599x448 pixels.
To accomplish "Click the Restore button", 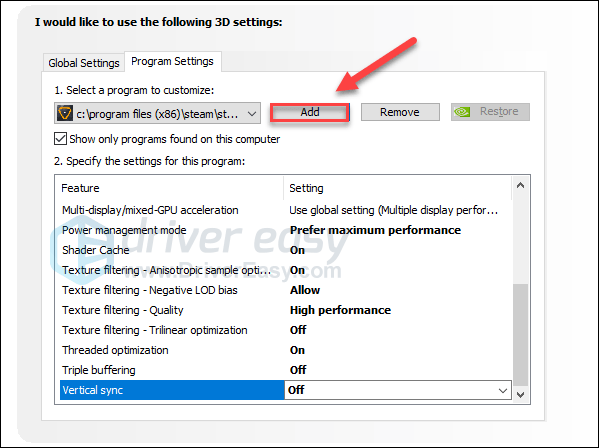I will click(x=490, y=112).
